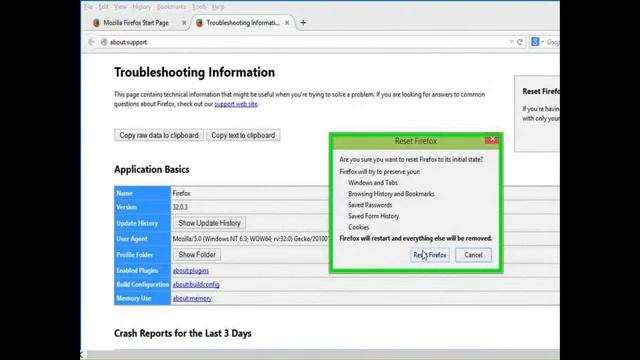Open a new tab with plus icon
This screenshot has width=640, height=360.
(303, 23)
